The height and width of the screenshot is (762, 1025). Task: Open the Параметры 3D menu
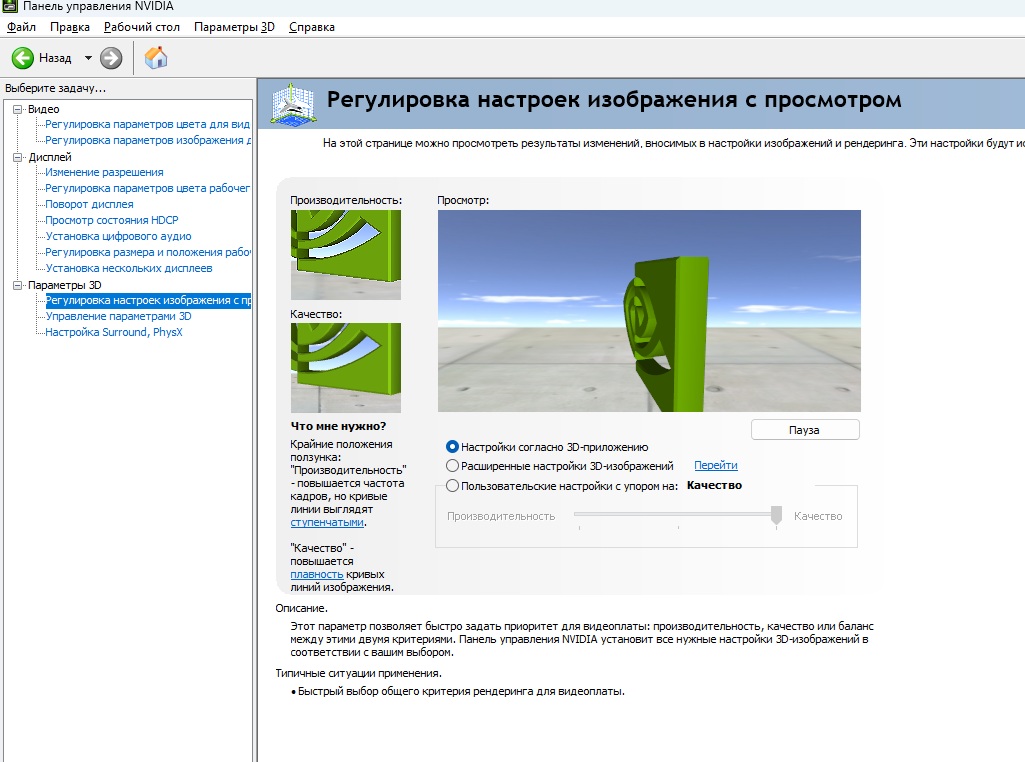234,27
